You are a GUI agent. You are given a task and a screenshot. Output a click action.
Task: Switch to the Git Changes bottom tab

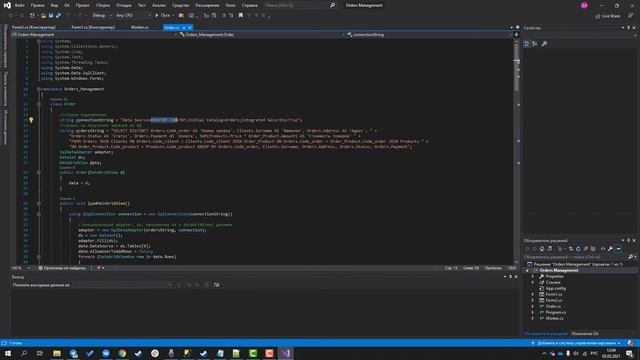coord(585,334)
